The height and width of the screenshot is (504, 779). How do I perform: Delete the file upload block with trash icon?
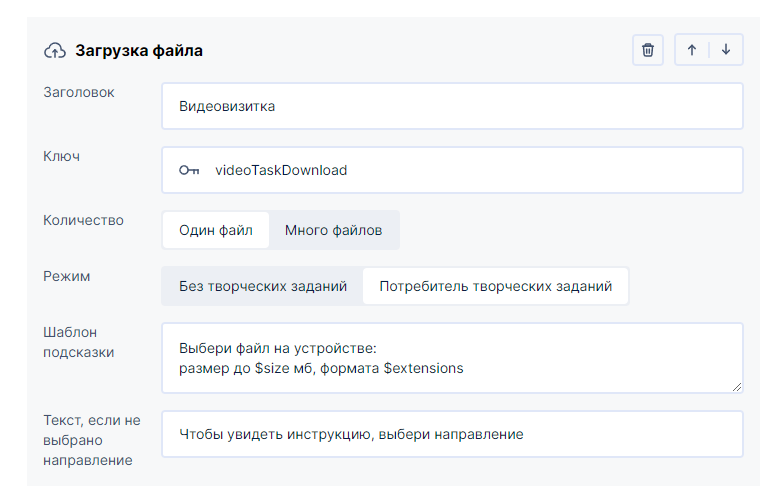647,50
